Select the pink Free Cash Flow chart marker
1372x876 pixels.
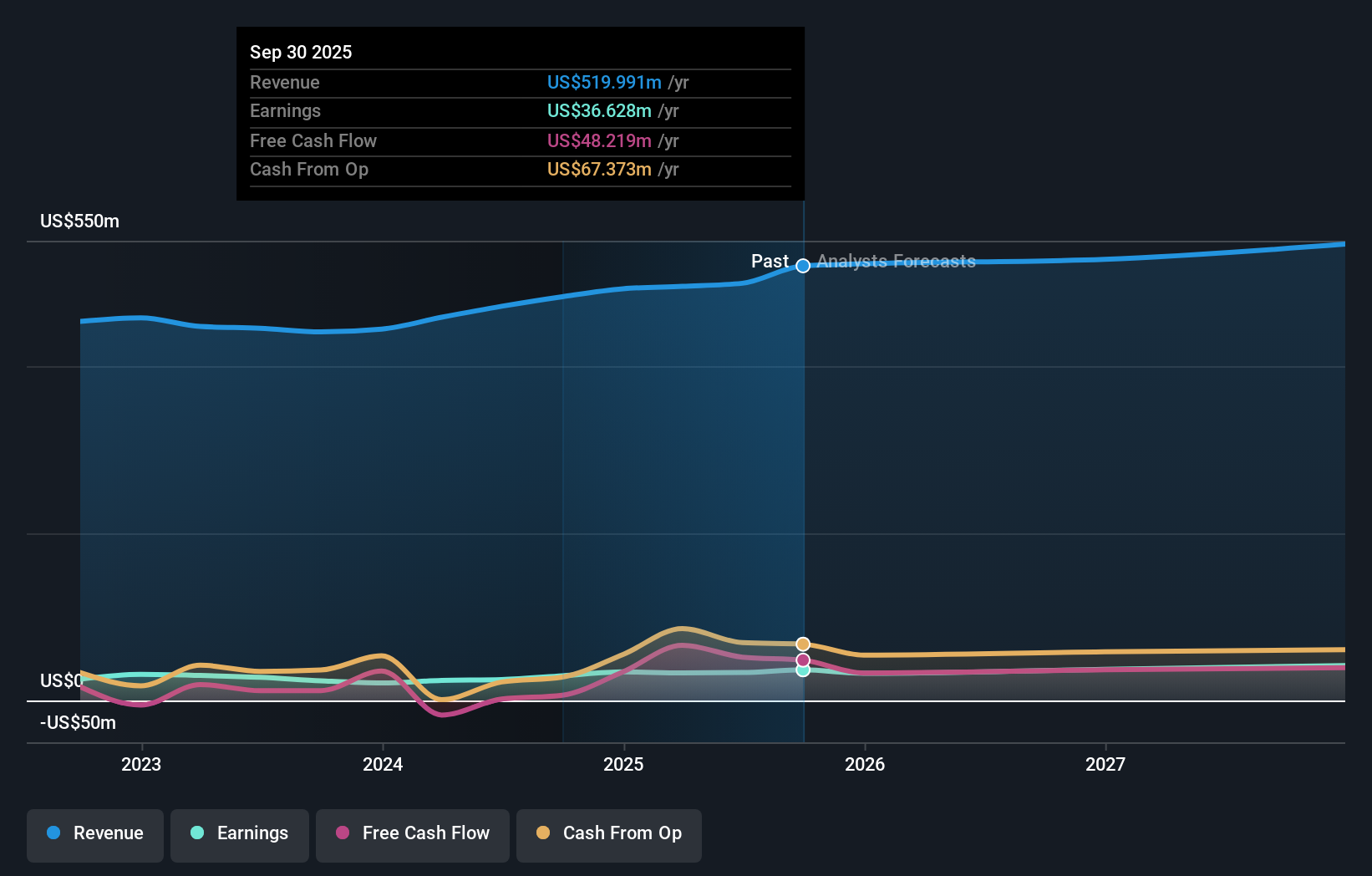tap(803, 659)
